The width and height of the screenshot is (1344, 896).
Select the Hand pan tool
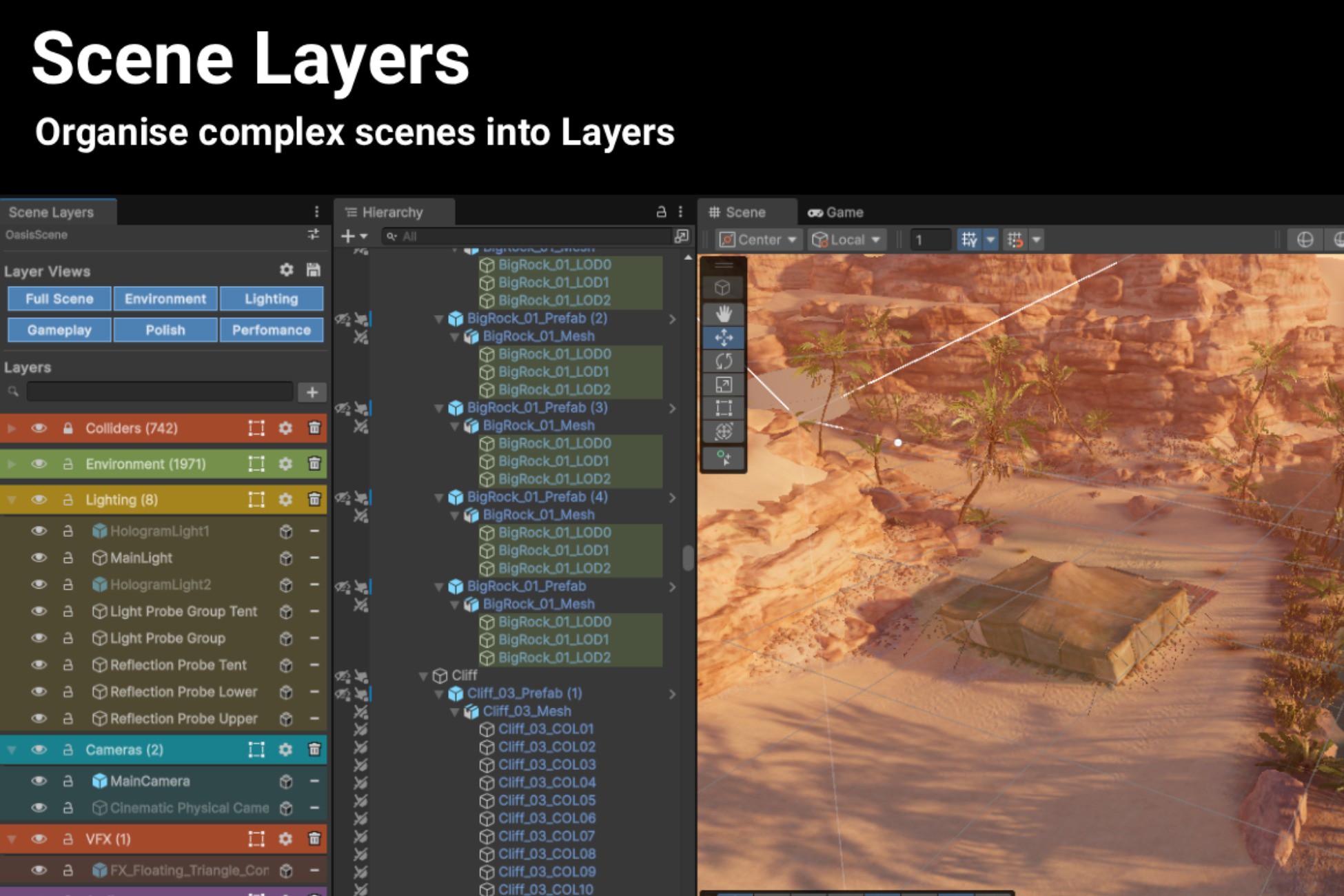[x=722, y=314]
